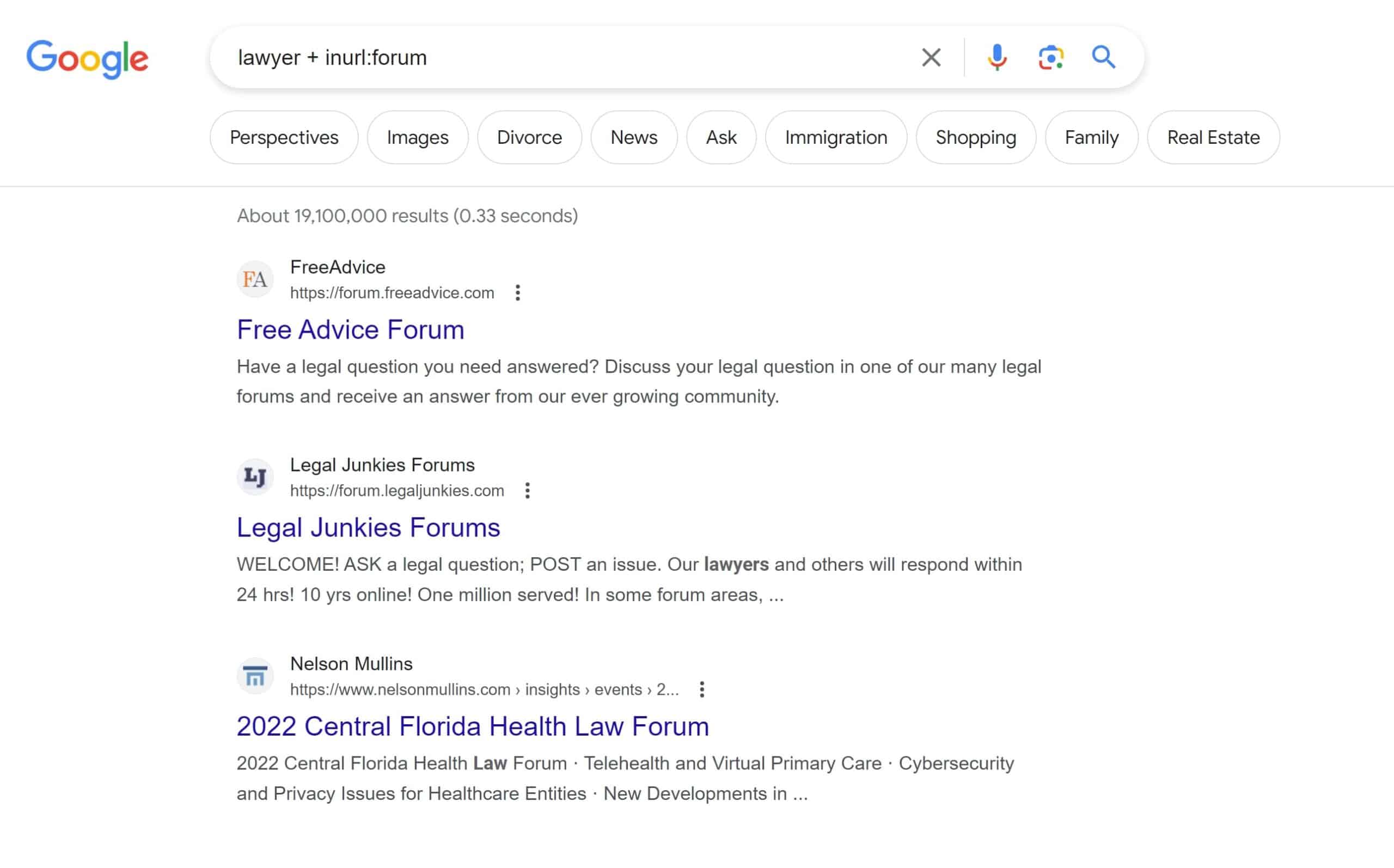Click the Legal Junkies favicon
Screen dimensions: 1394x868
click(x=255, y=477)
